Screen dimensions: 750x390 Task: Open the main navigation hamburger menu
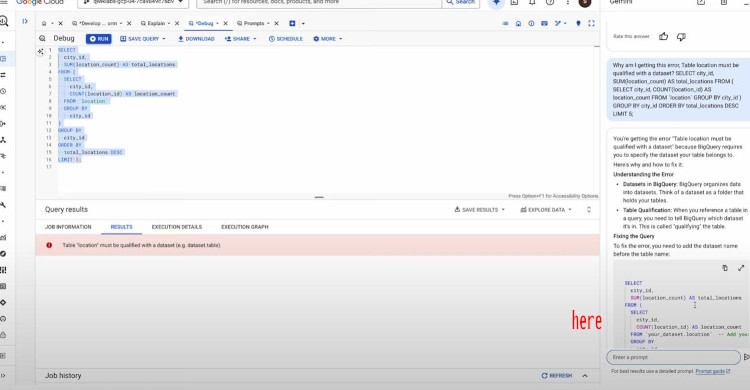coord(4,2)
